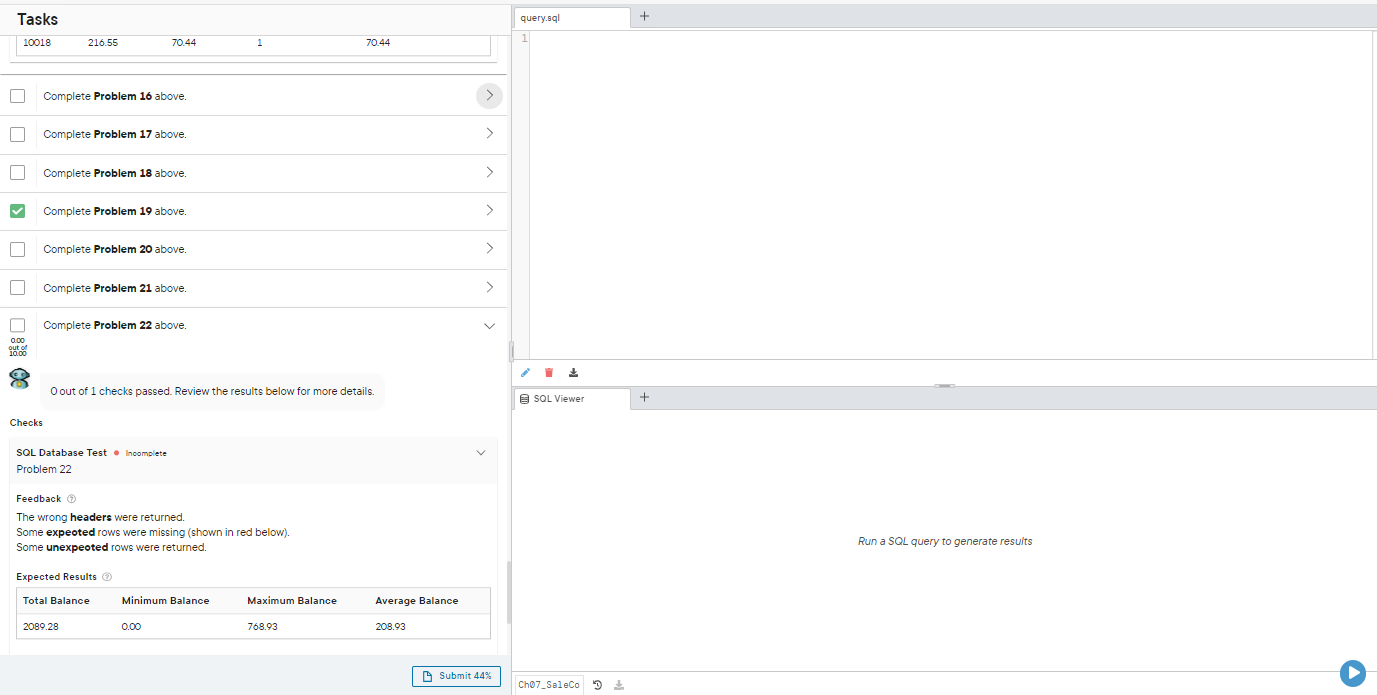Viewport: 1377px width, 695px height.
Task: Click the Submit 44% button
Action: coord(456,676)
